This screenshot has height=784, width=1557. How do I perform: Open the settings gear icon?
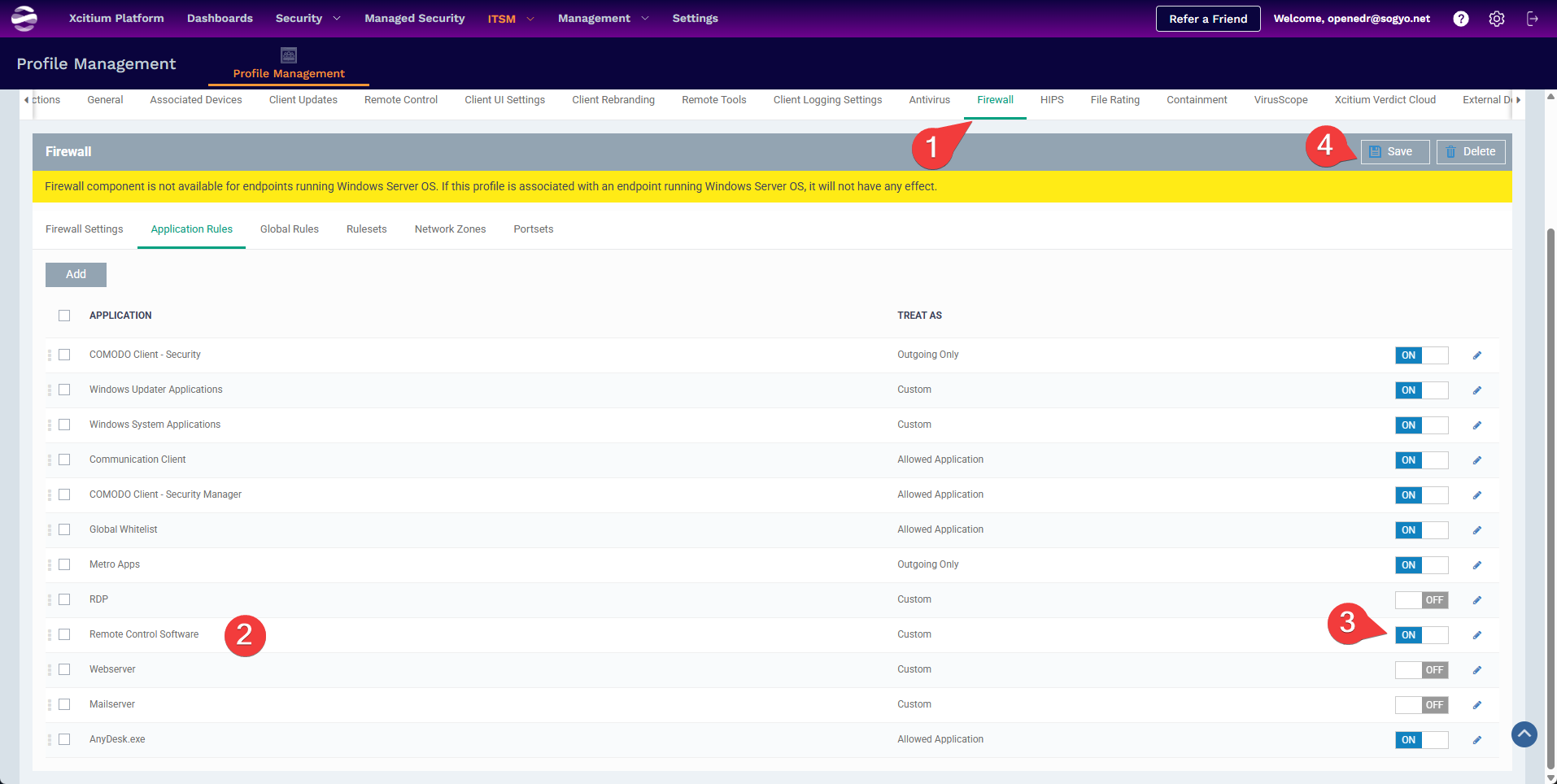[x=1497, y=19]
